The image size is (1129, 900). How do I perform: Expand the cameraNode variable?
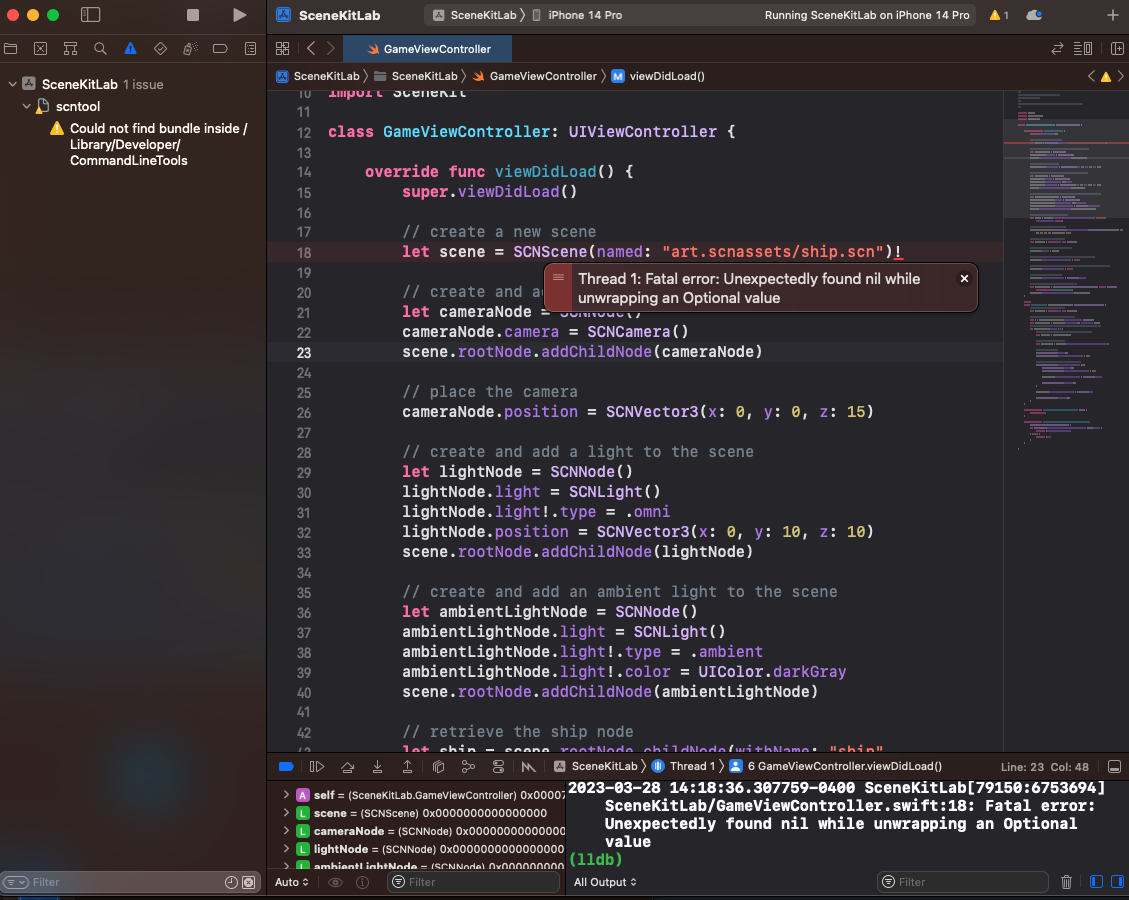pyautogui.click(x=287, y=831)
